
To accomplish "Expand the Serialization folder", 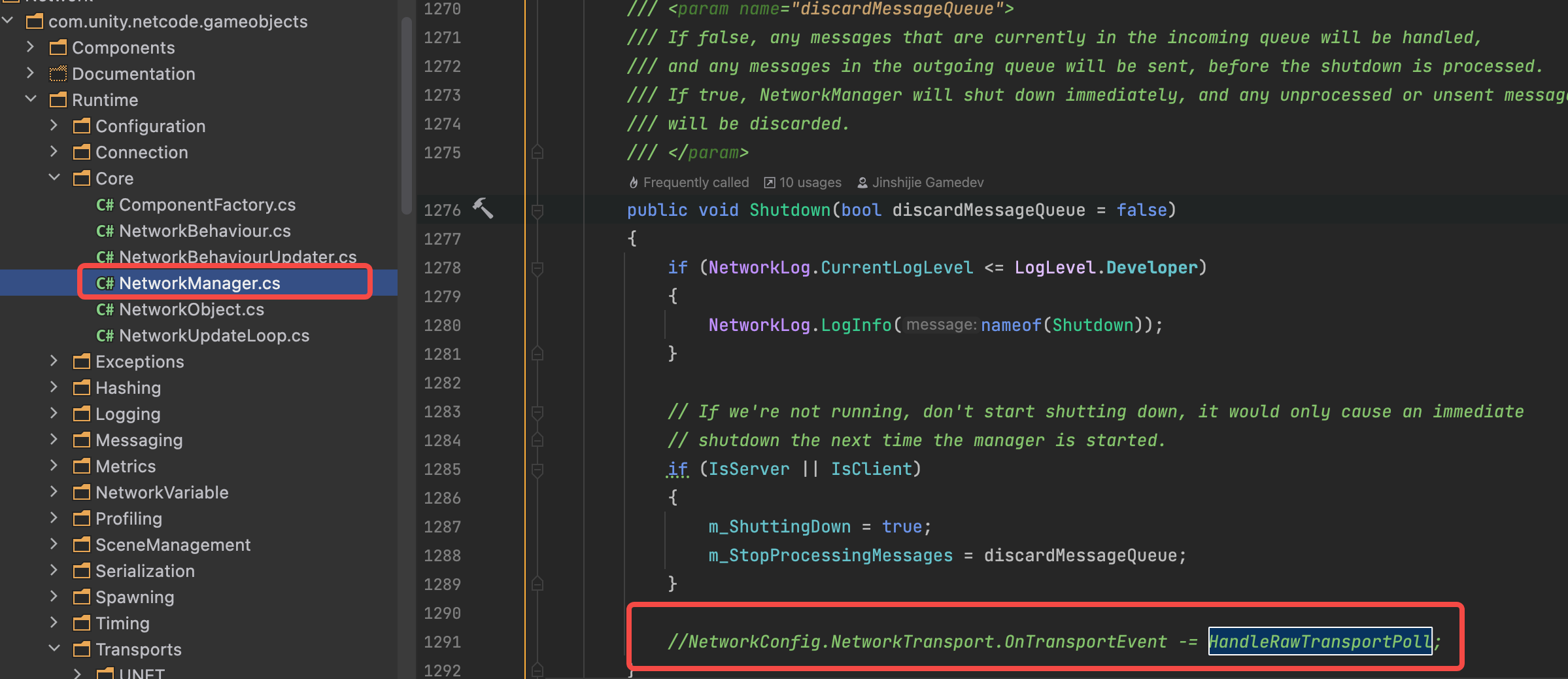I will click(54, 570).
